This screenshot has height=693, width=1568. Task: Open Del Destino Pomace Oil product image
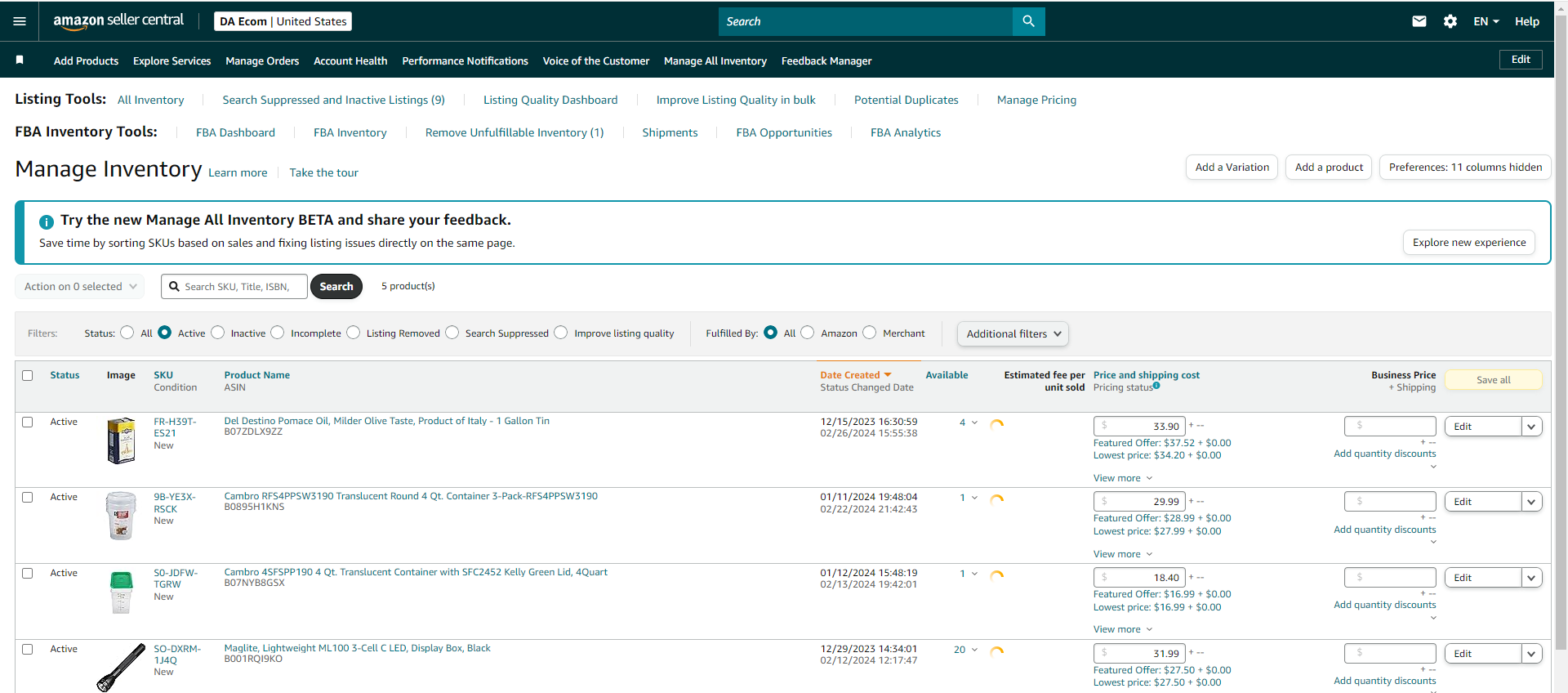coord(121,440)
